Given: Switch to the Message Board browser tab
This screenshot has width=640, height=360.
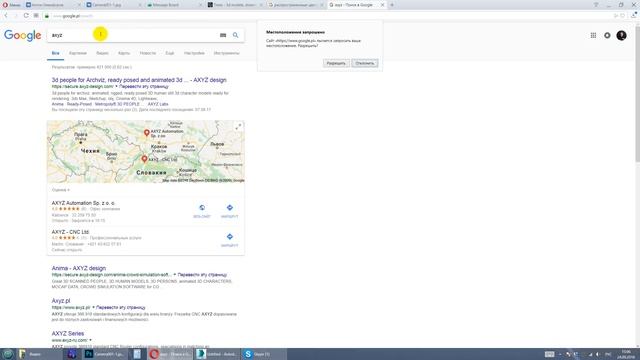Looking at the screenshot, I should click(x=173, y=5).
